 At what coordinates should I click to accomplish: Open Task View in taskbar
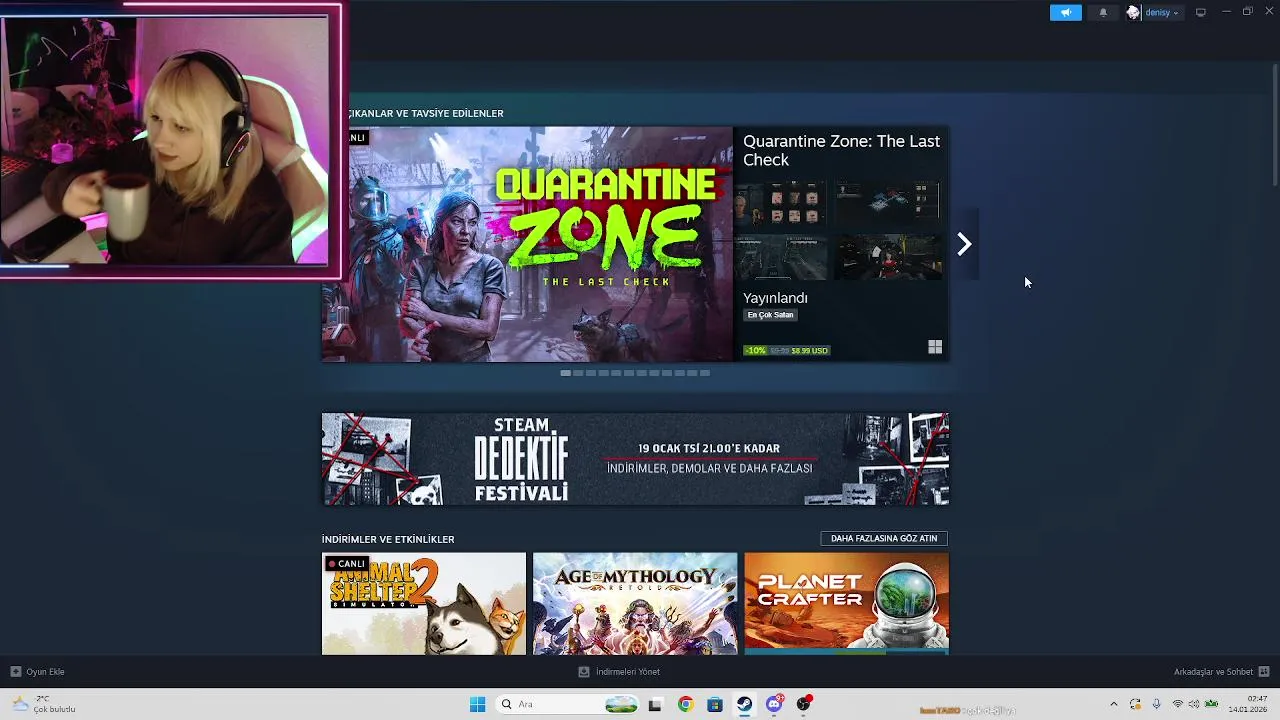pyautogui.click(x=655, y=705)
